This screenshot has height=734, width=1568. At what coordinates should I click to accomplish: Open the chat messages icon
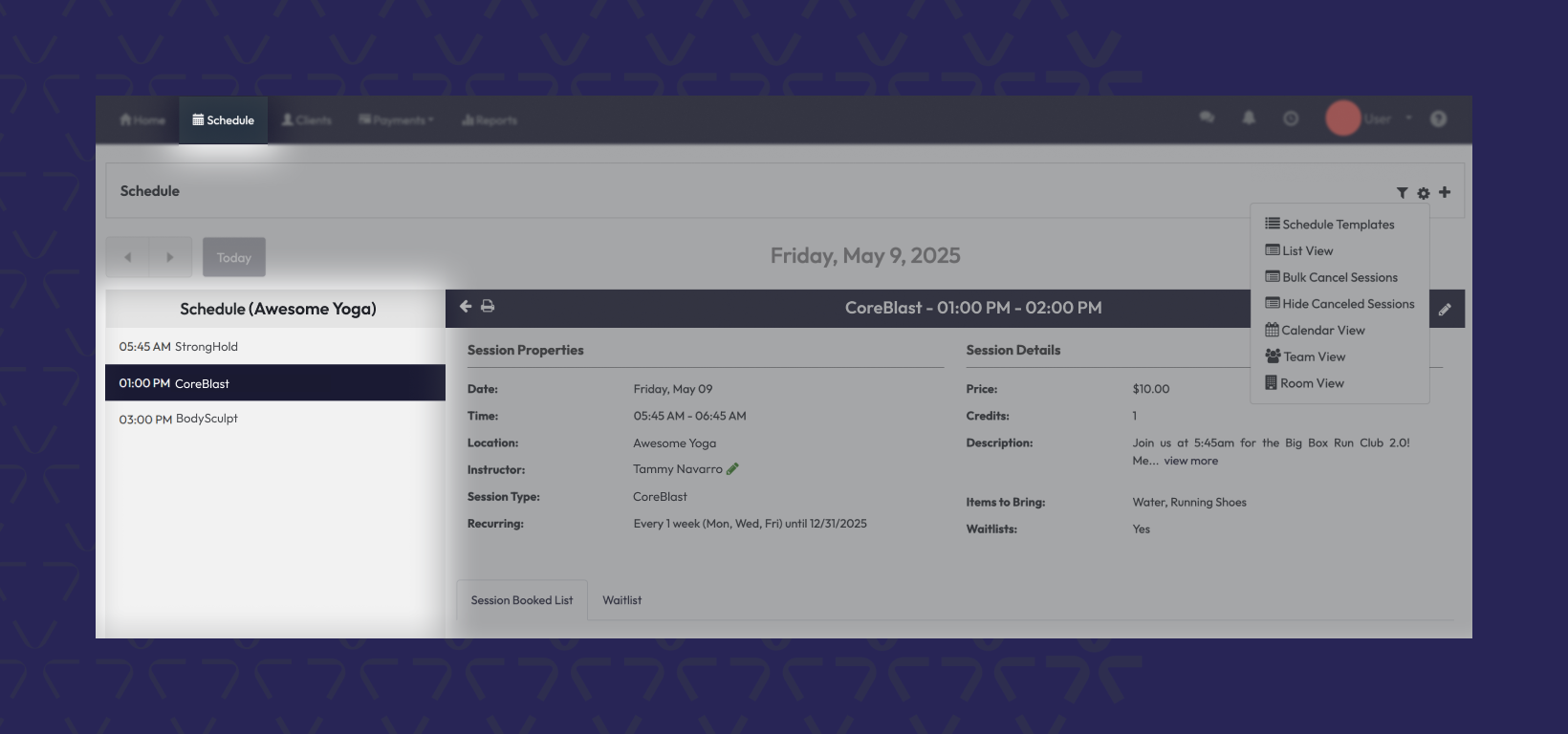(x=1207, y=119)
